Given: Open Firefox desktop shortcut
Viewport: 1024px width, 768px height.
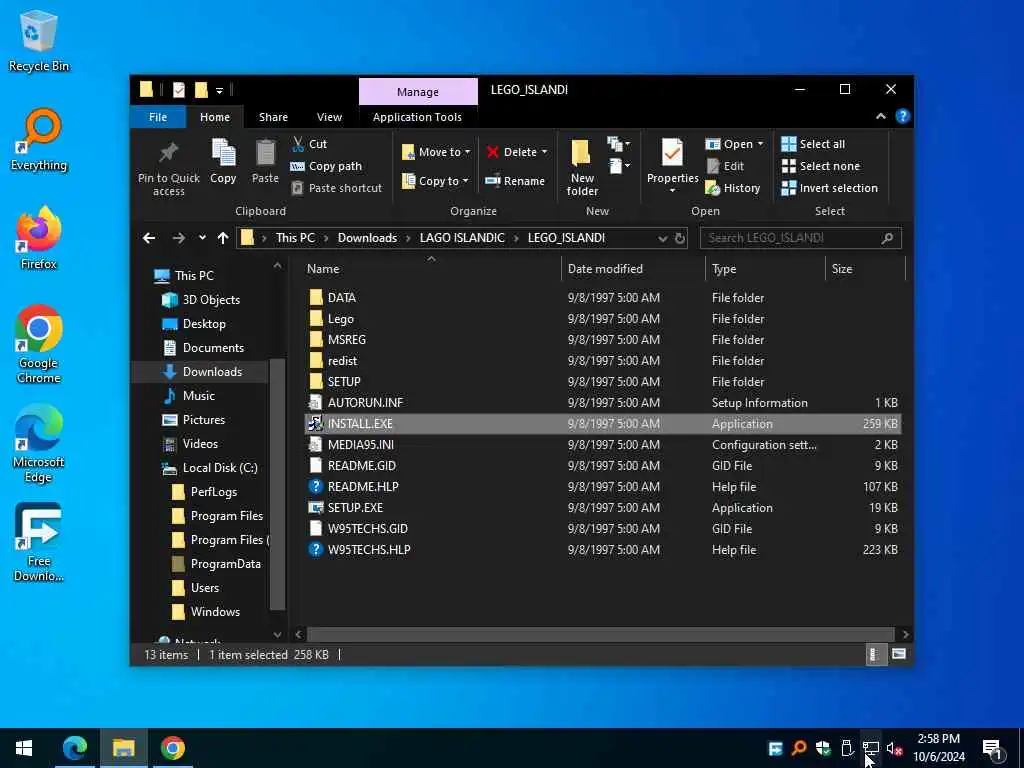Looking at the screenshot, I should coord(39,238).
